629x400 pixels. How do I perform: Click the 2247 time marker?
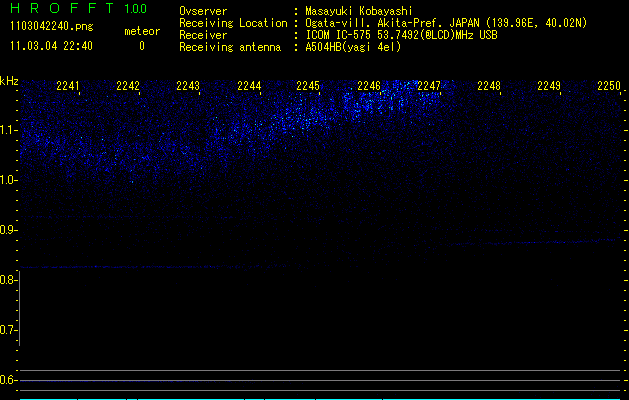pyautogui.click(x=429, y=85)
